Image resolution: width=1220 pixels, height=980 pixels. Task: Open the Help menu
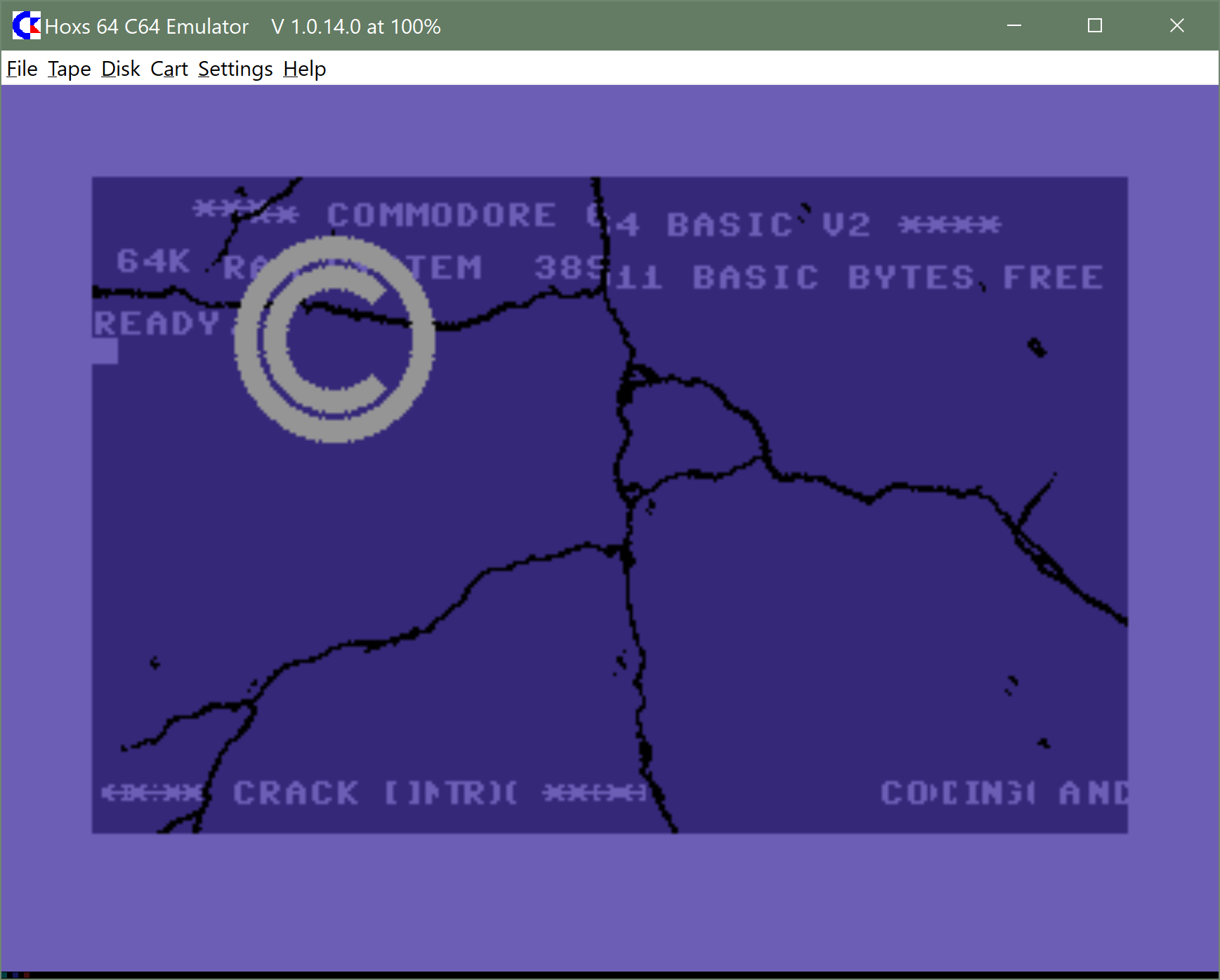point(305,69)
